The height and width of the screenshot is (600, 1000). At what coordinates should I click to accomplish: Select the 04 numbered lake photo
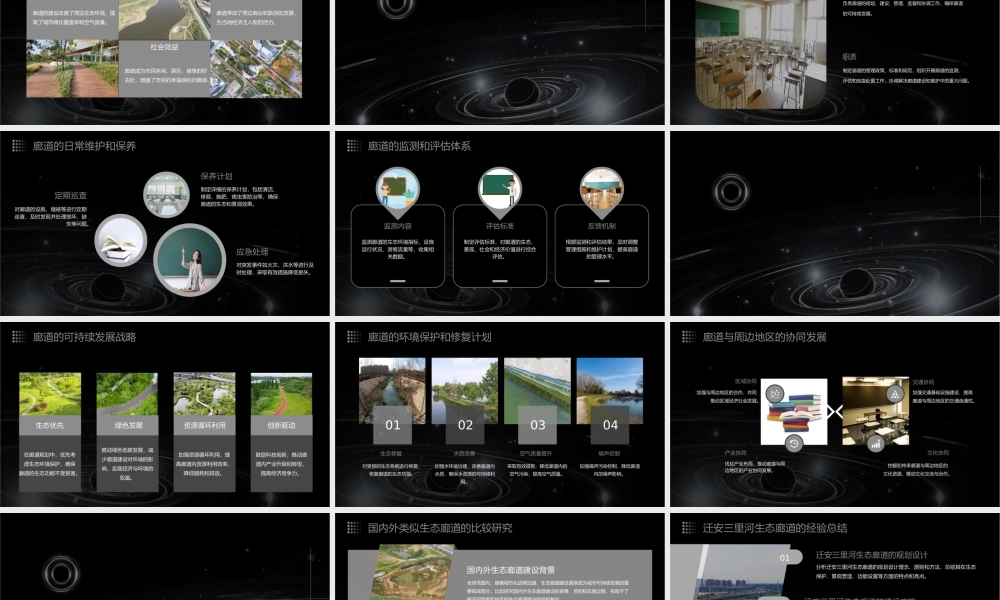point(610,391)
